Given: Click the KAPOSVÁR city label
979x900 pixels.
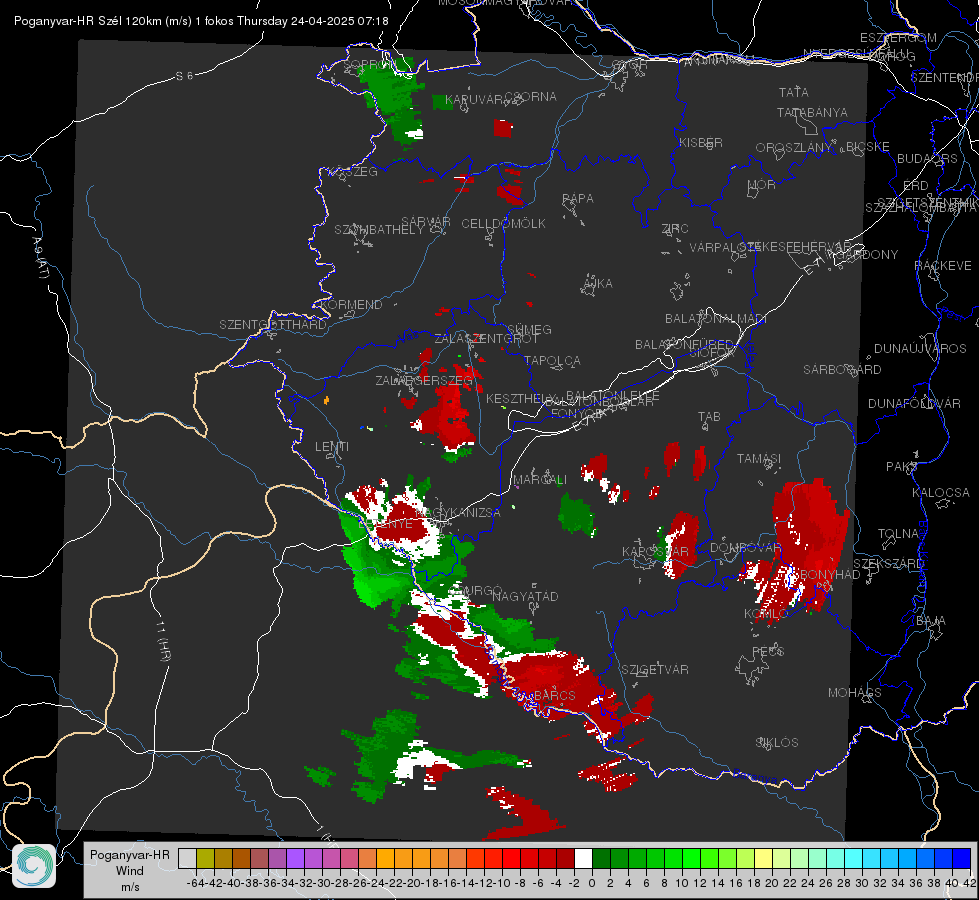Looking at the screenshot, I should (655, 551).
